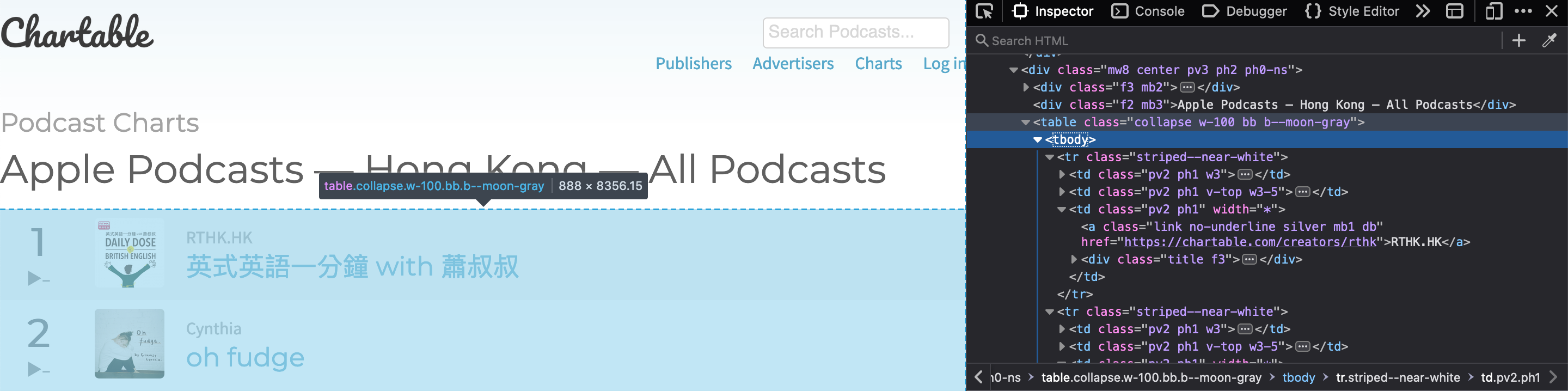1568x391 pixels.
Task: Expand second row td v-top w3-5
Action: [1062, 347]
